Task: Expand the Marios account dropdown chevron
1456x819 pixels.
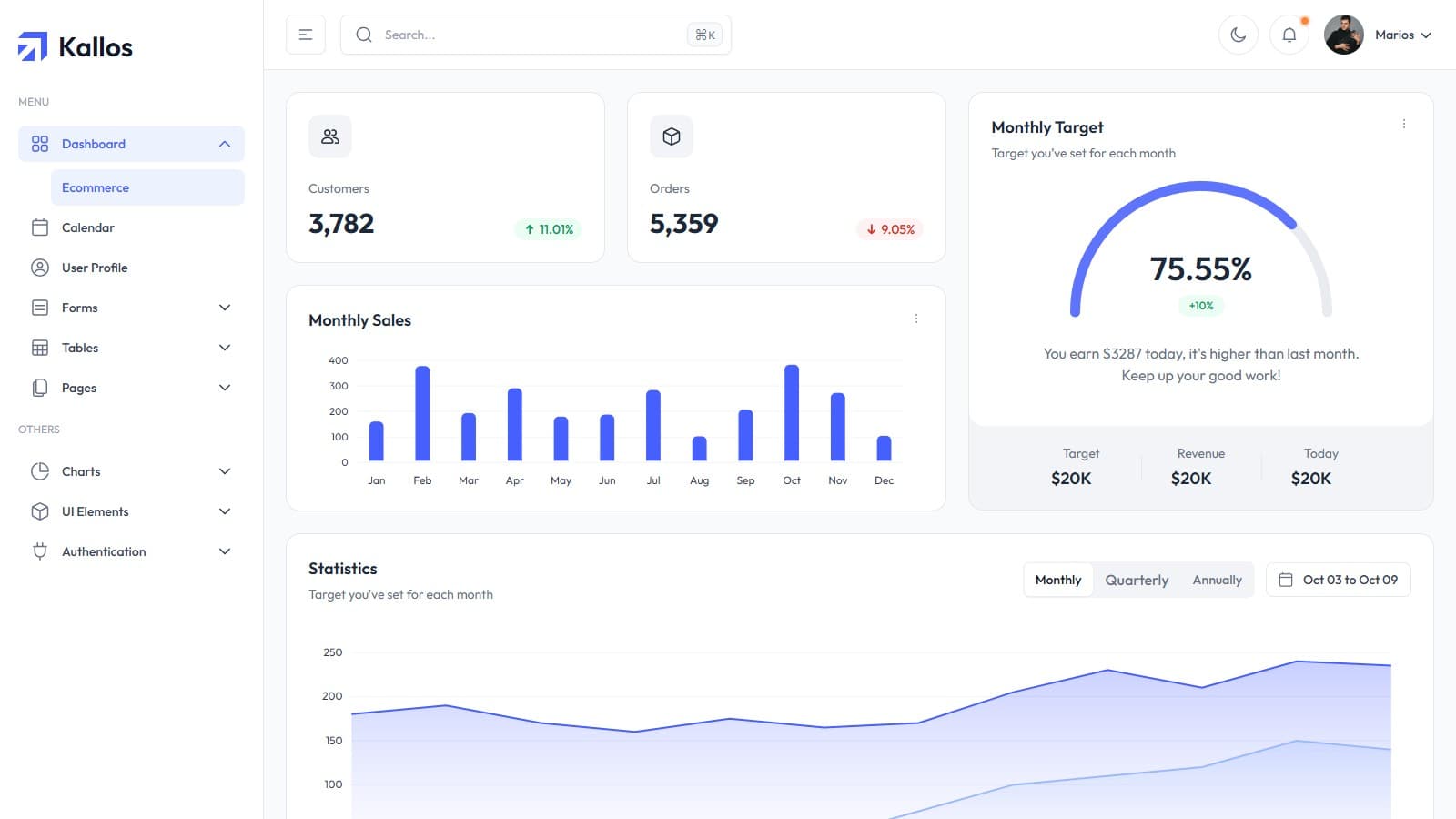Action: [x=1426, y=35]
